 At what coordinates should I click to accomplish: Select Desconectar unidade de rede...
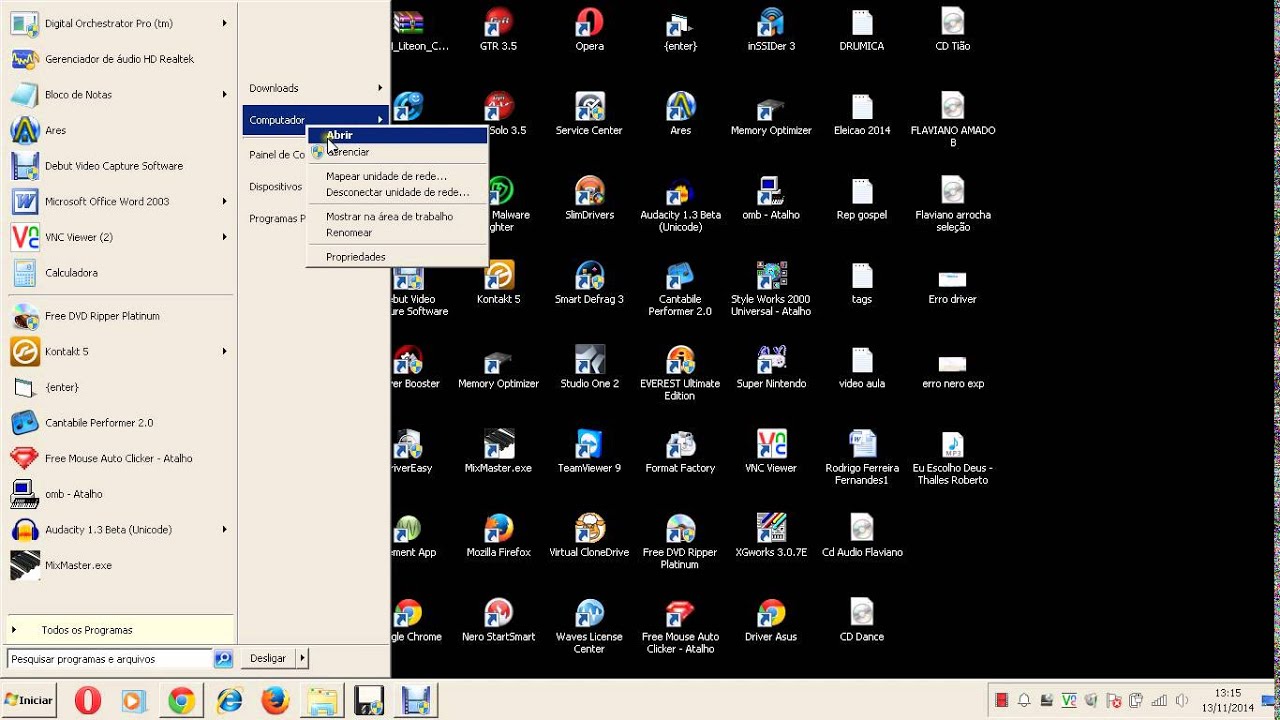coord(397,192)
